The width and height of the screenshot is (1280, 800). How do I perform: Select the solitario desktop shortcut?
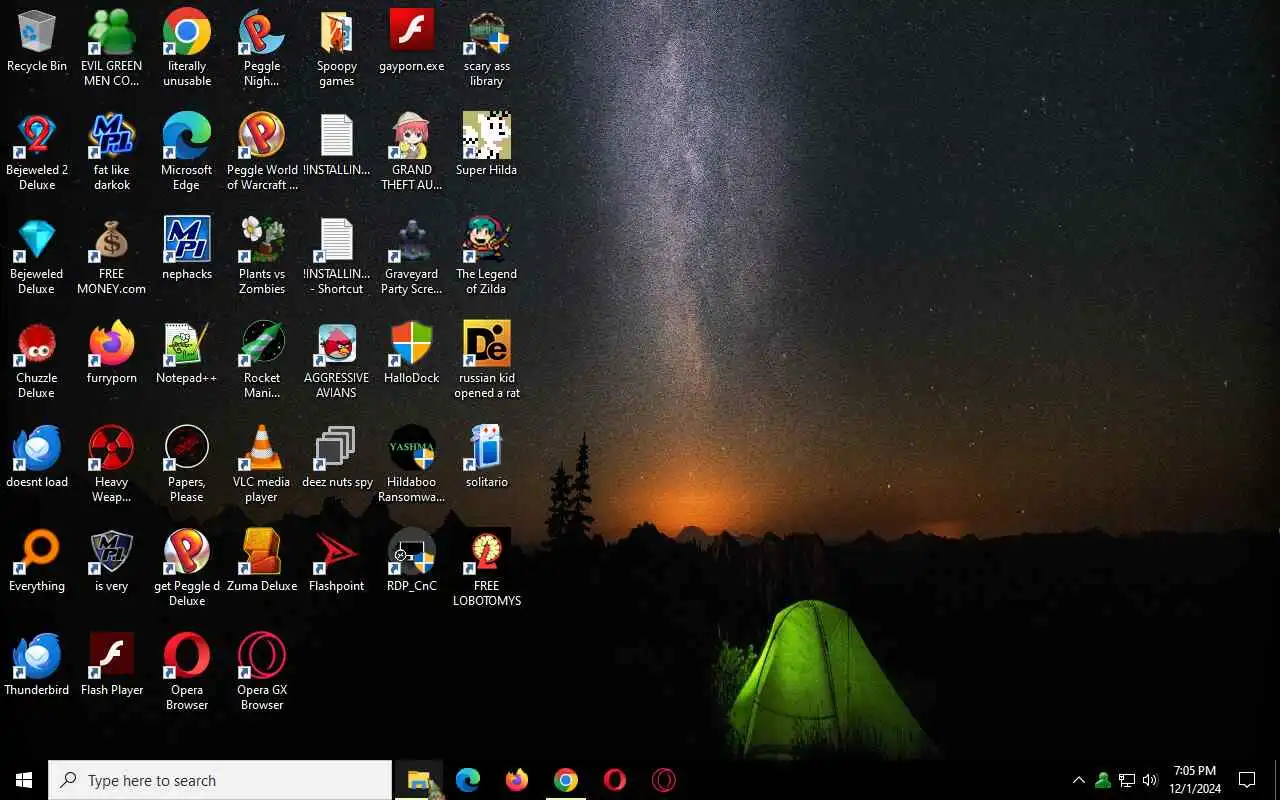tap(487, 456)
